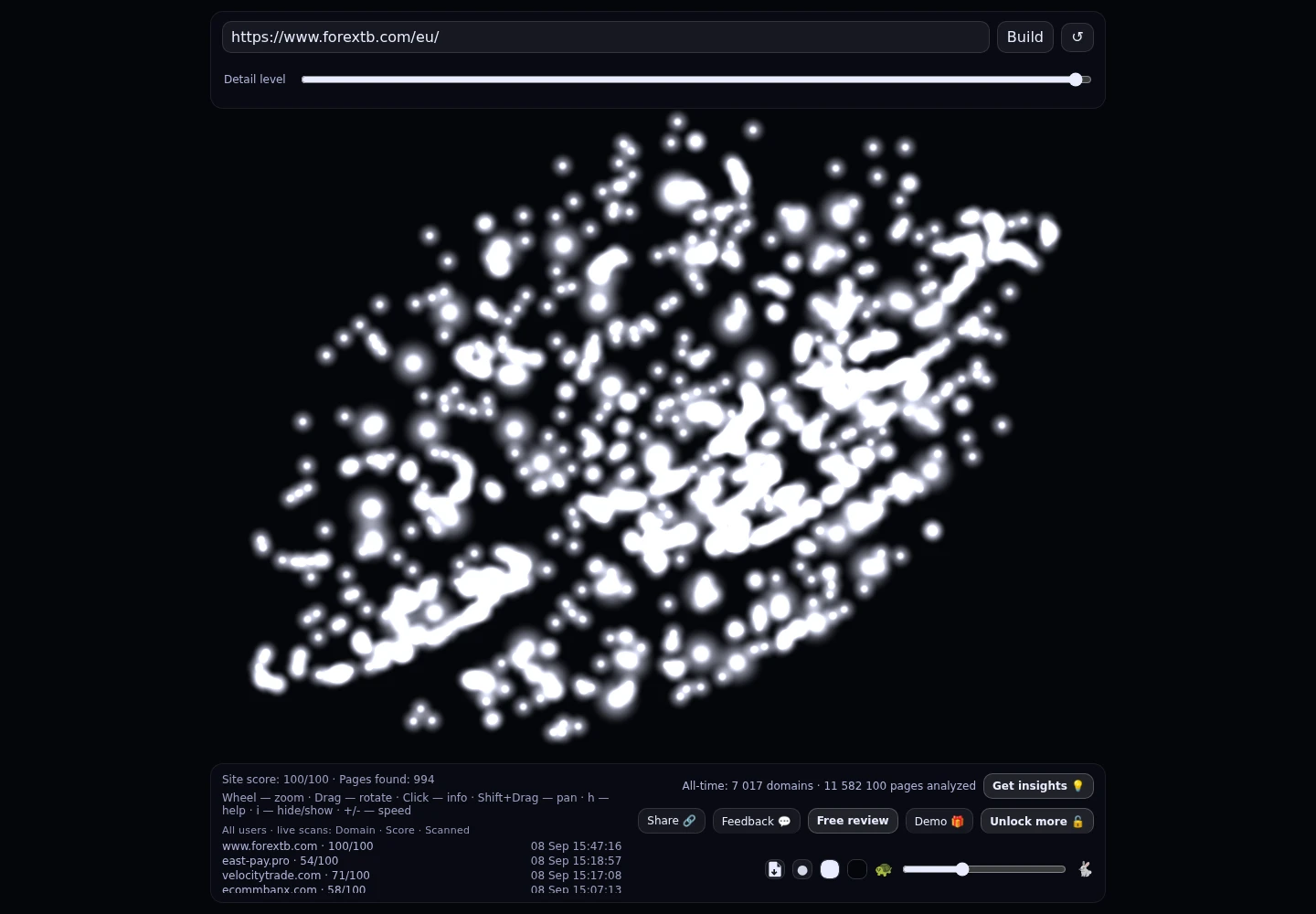Click the Detail level slider handle
This screenshot has height=914, width=1316.
1076,80
